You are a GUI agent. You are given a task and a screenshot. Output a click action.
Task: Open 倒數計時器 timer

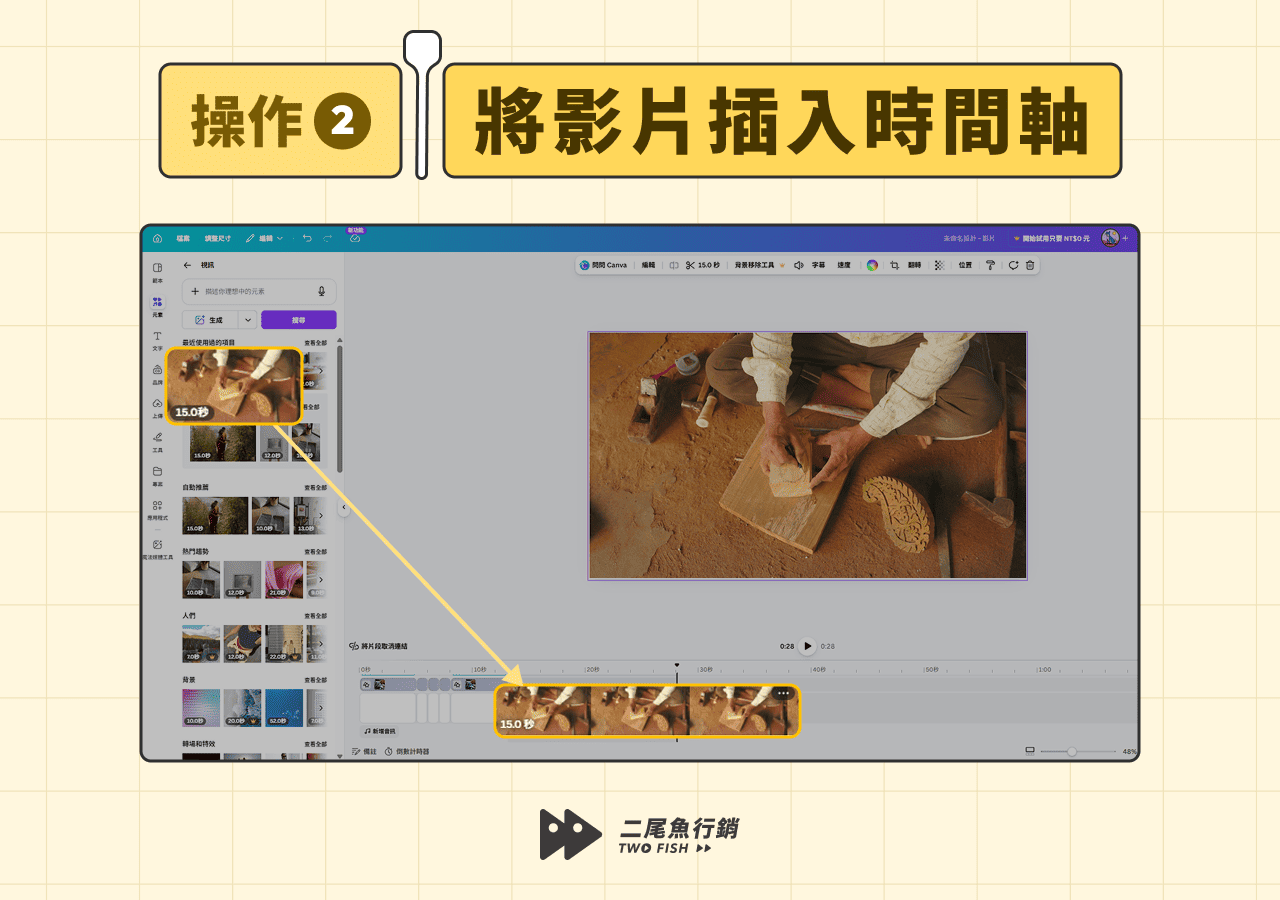click(407, 751)
